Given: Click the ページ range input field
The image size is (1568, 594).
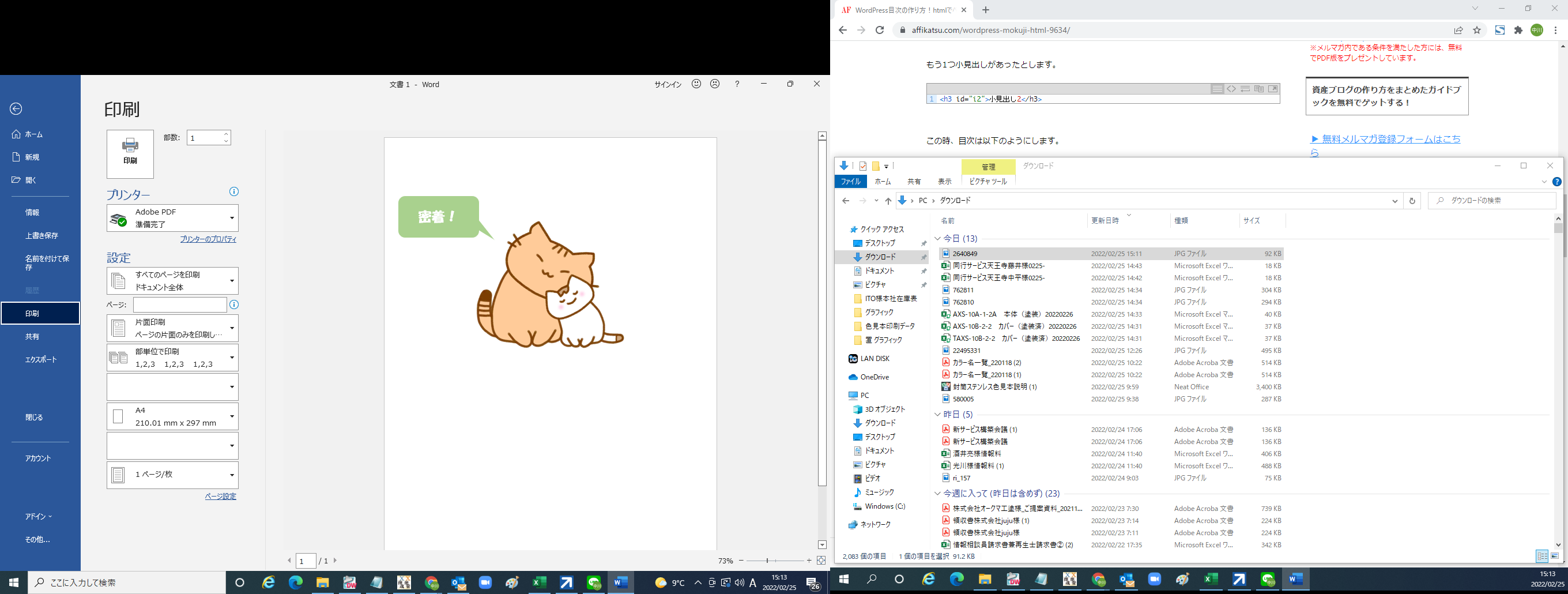Looking at the screenshot, I should coord(180,304).
